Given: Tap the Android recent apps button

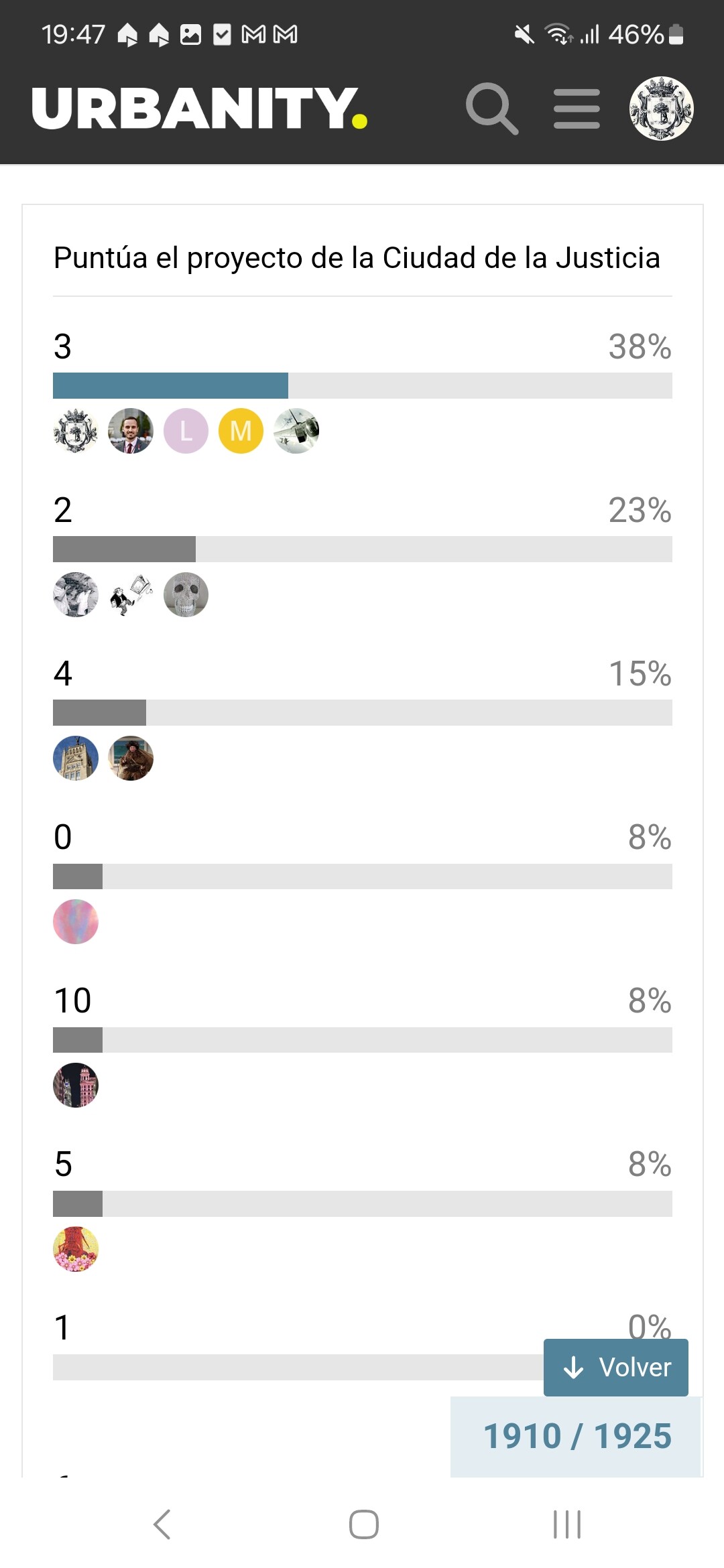Looking at the screenshot, I should (567, 1524).
